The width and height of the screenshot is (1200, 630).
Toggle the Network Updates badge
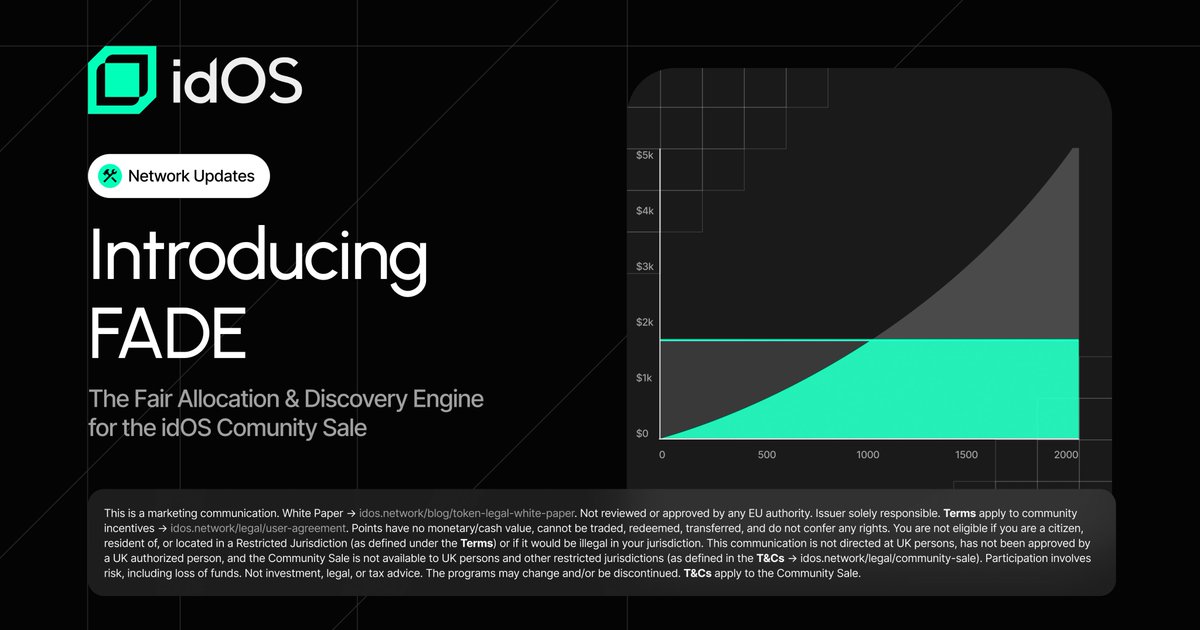(178, 175)
